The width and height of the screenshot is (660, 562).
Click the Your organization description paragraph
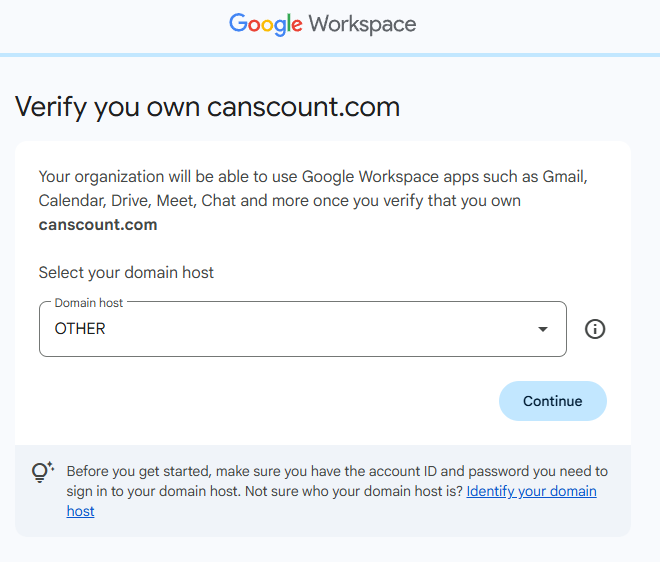[313, 200]
